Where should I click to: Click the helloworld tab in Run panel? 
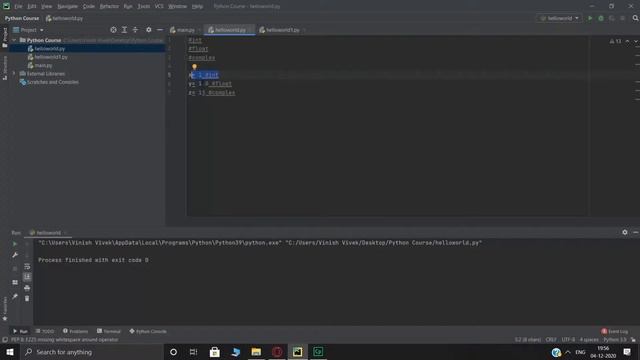pos(48,233)
